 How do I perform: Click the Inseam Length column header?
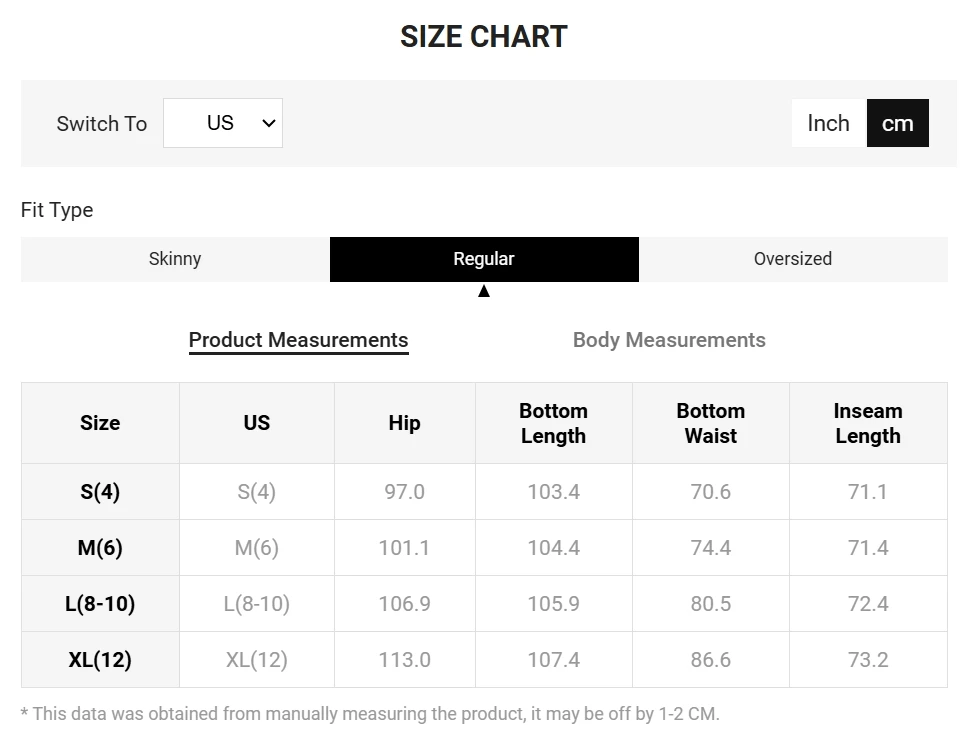click(868, 423)
